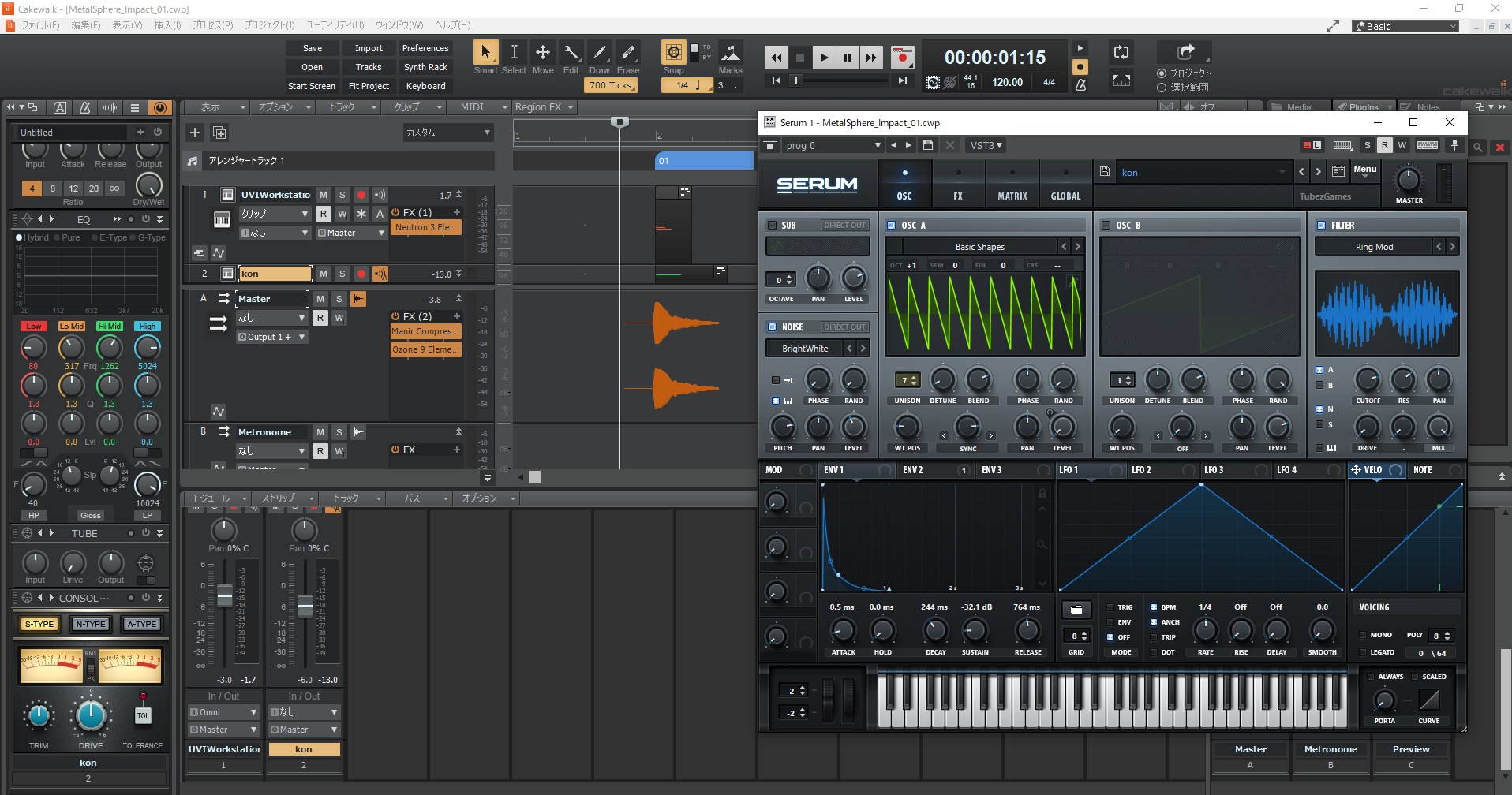Image resolution: width=1512 pixels, height=795 pixels.
Task: Open the Marks tool
Action: [730, 52]
